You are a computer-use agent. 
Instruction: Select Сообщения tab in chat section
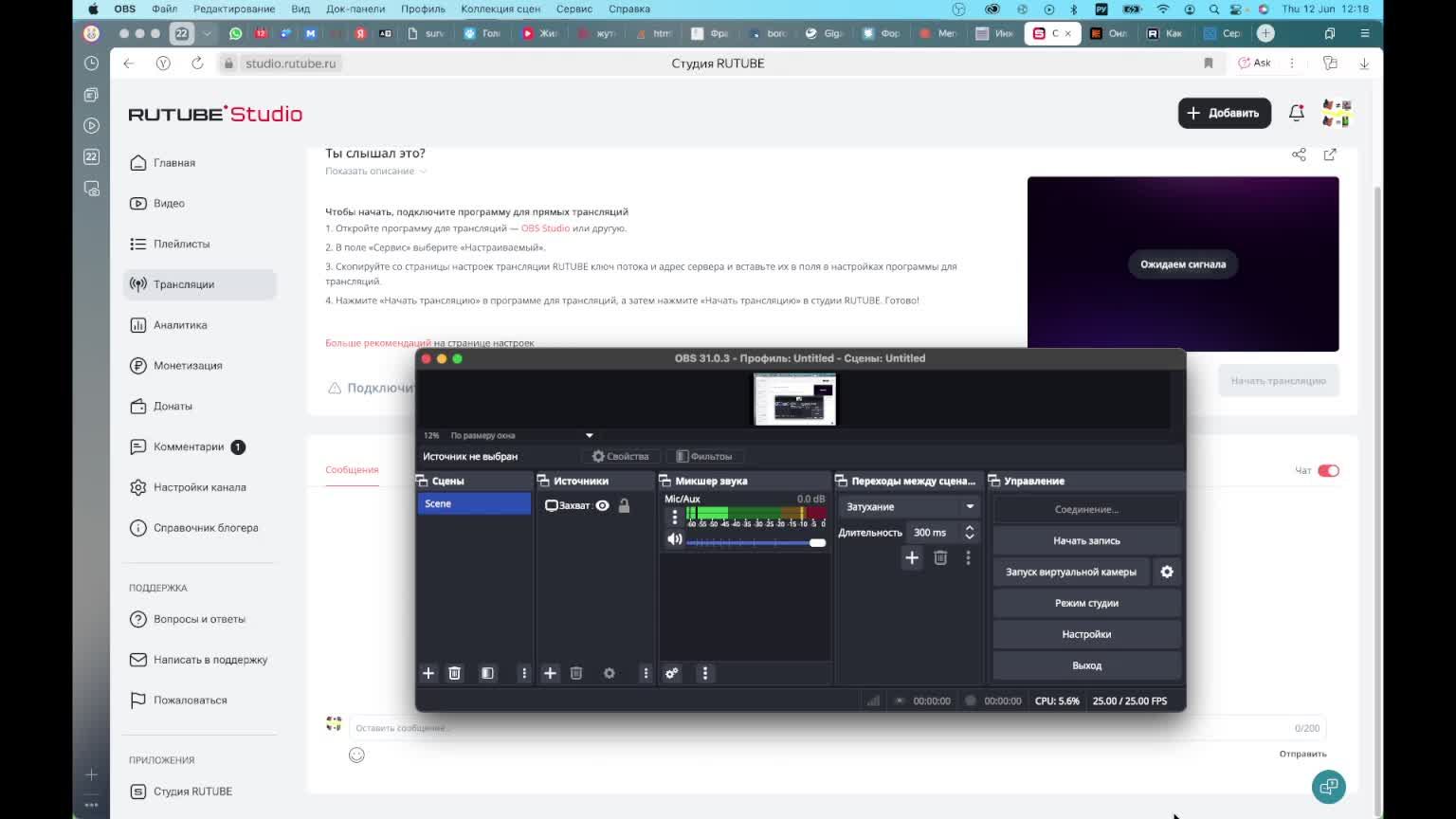coord(352,469)
